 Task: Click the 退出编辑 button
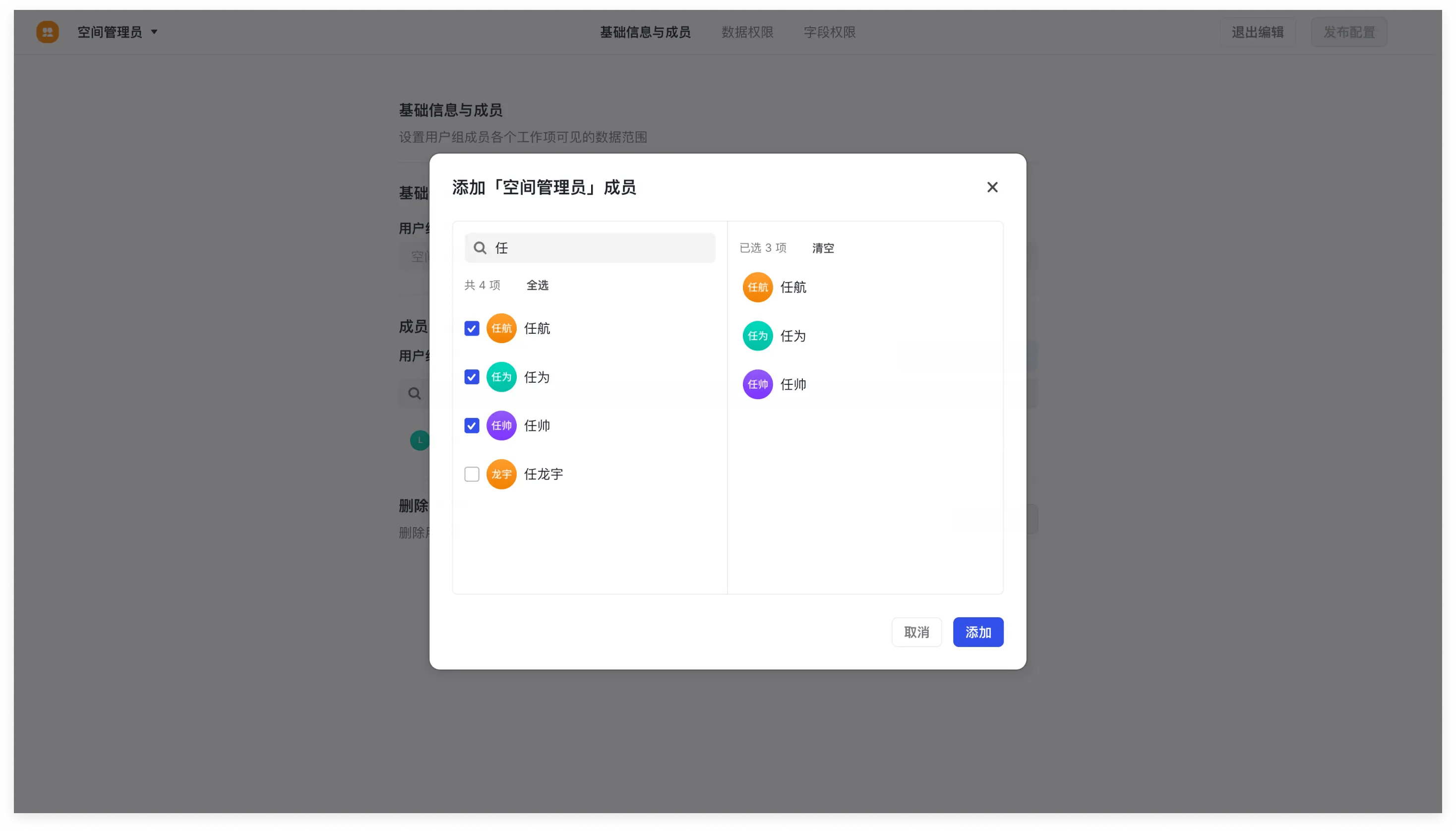click(1257, 32)
